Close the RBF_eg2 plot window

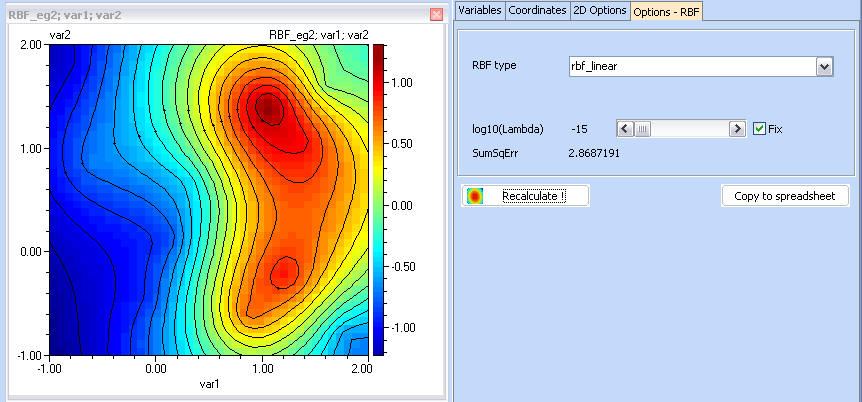tap(435, 15)
